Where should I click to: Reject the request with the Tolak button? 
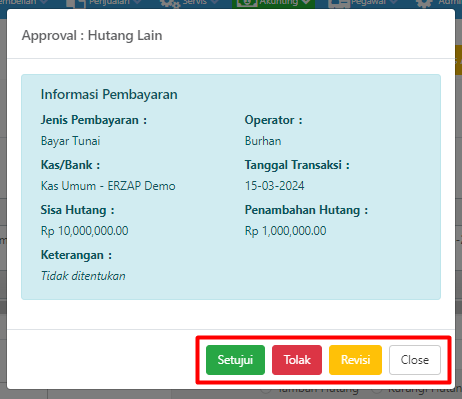[x=297, y=360]
